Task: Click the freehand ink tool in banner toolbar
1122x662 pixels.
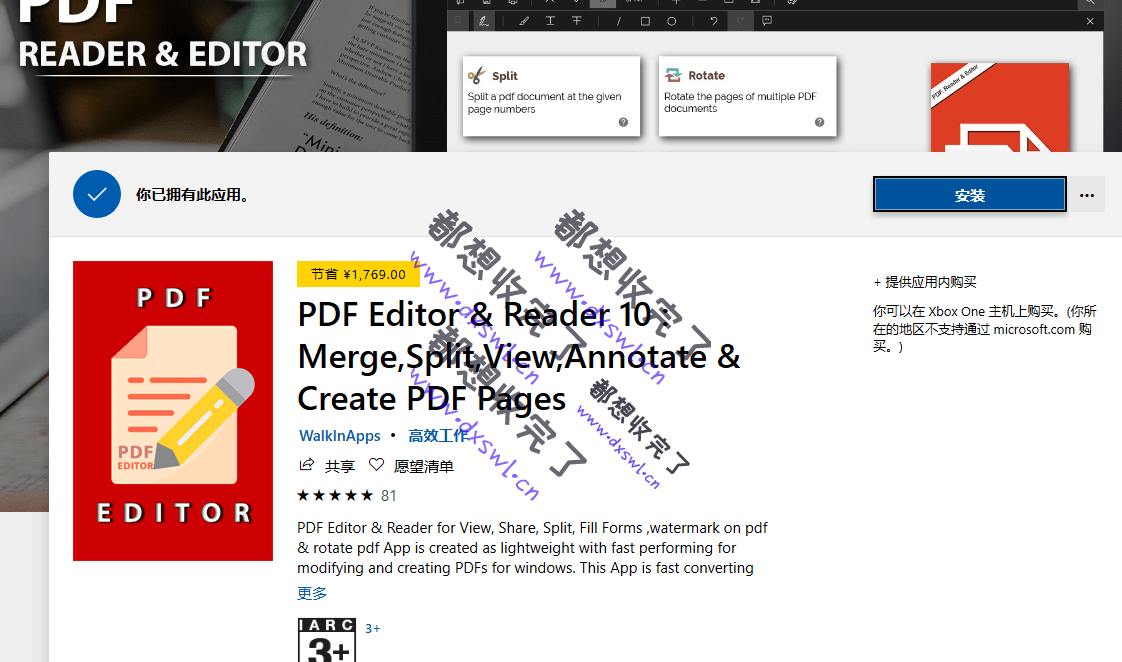Action: point(484,21)
